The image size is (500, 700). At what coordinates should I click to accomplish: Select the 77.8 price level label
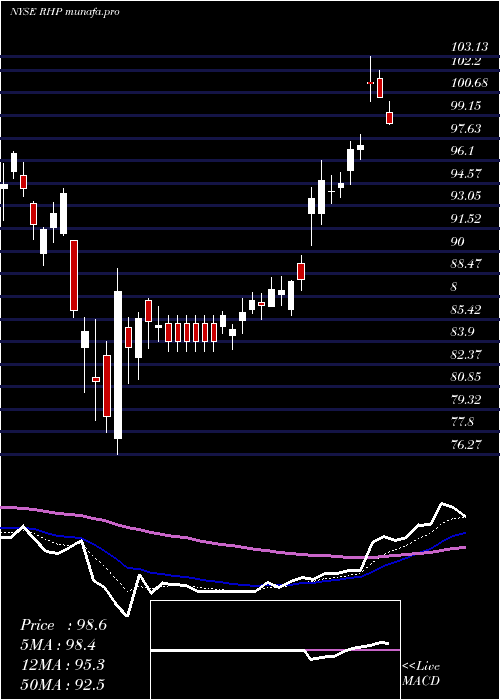463,422
